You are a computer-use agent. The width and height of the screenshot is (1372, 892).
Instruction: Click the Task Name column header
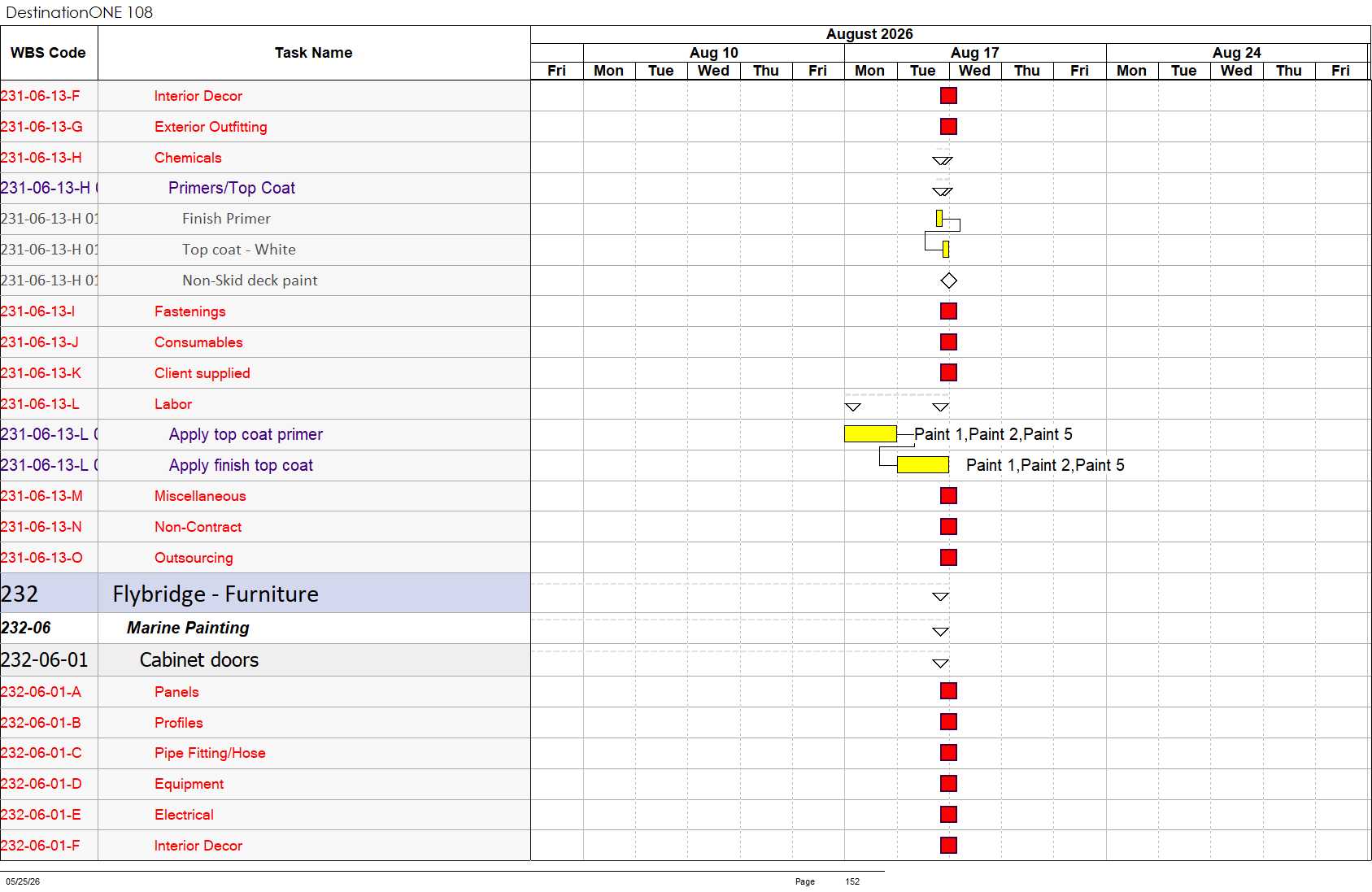(x=314, y=53)
